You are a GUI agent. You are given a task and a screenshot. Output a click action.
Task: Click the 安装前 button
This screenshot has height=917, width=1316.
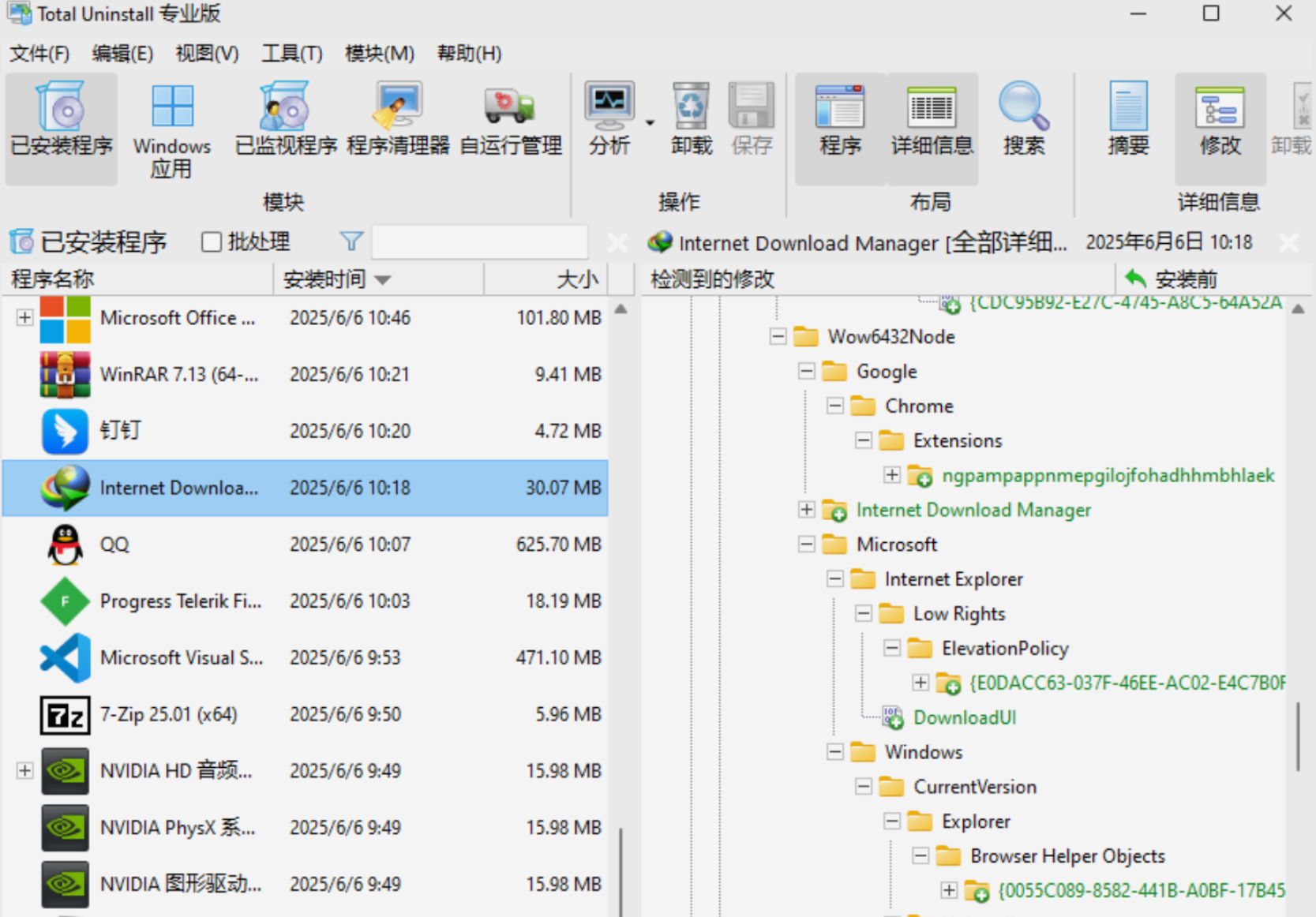[x=1172, y=279]
